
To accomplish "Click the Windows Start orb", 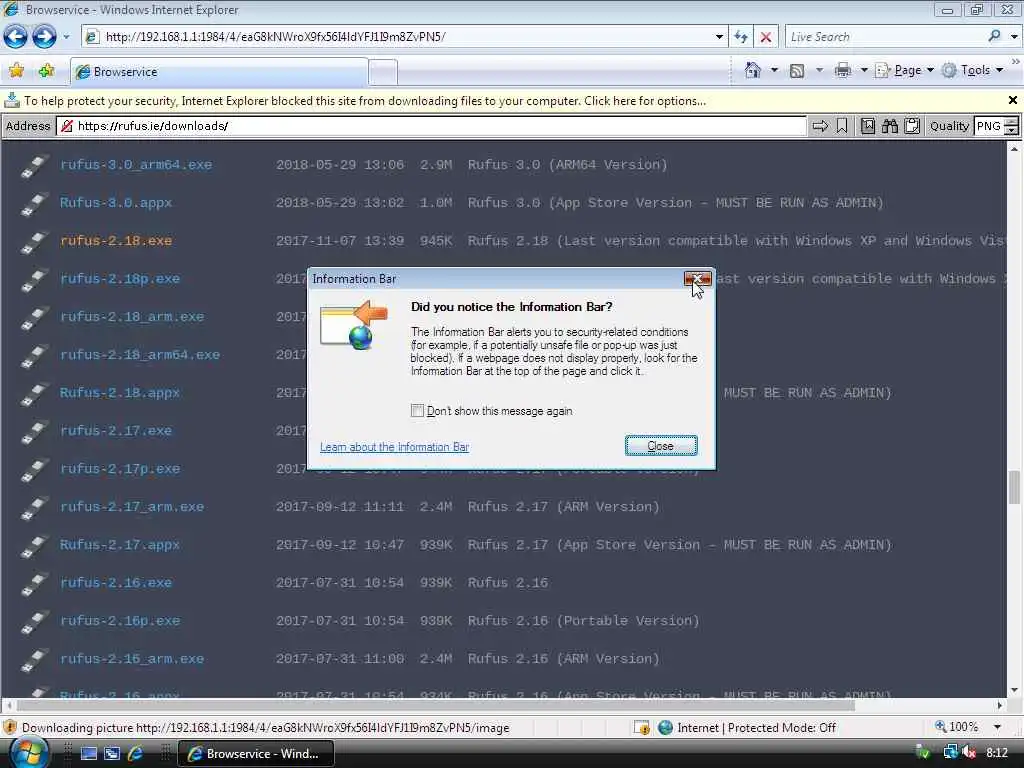I will [x=29, y=752].
